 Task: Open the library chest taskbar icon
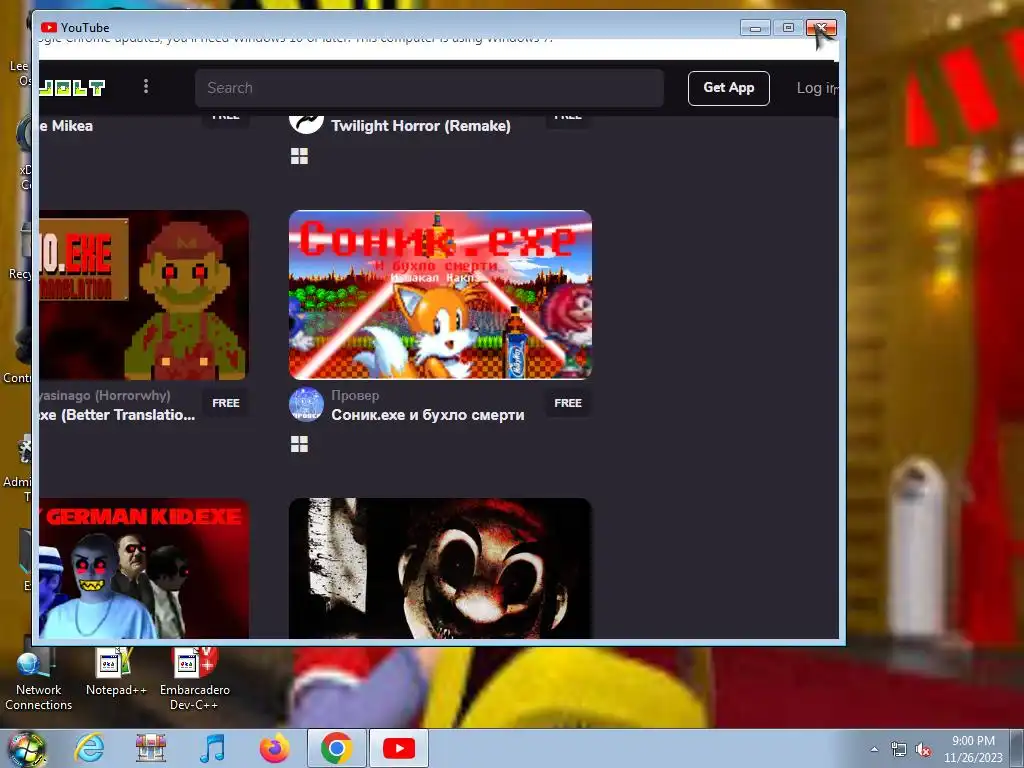point(151,748)
